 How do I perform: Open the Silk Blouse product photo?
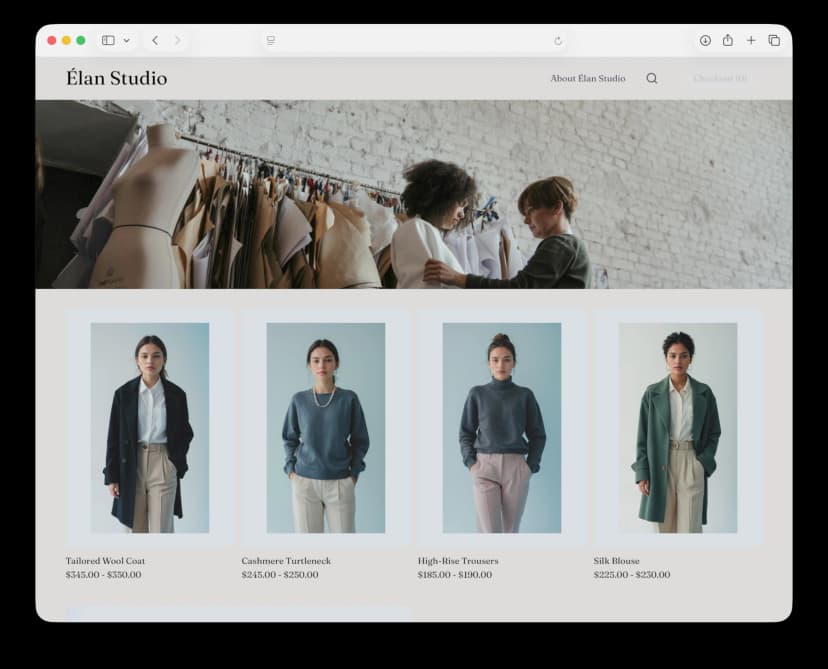tap(678, 427)
